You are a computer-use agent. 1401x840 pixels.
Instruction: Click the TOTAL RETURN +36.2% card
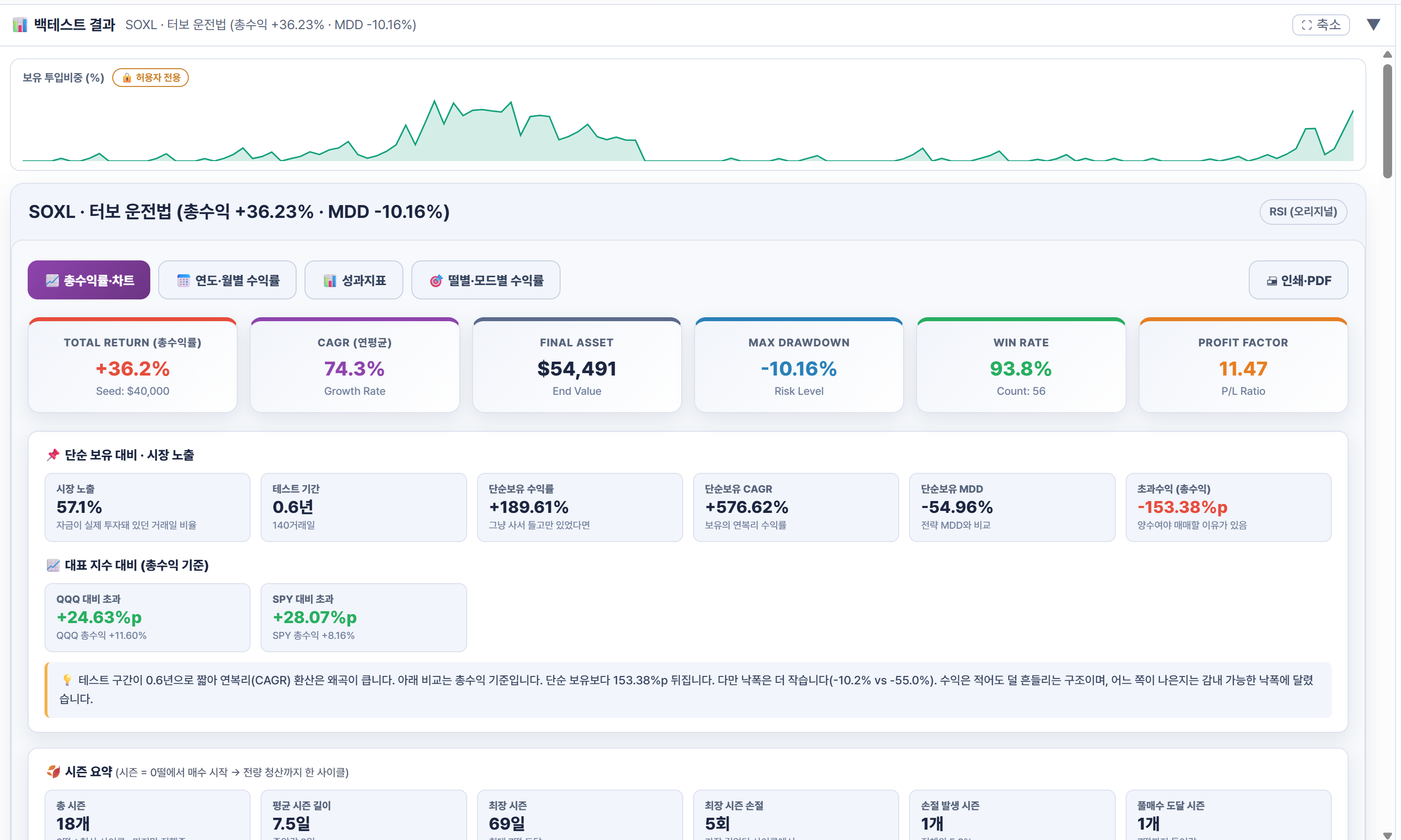132,366
